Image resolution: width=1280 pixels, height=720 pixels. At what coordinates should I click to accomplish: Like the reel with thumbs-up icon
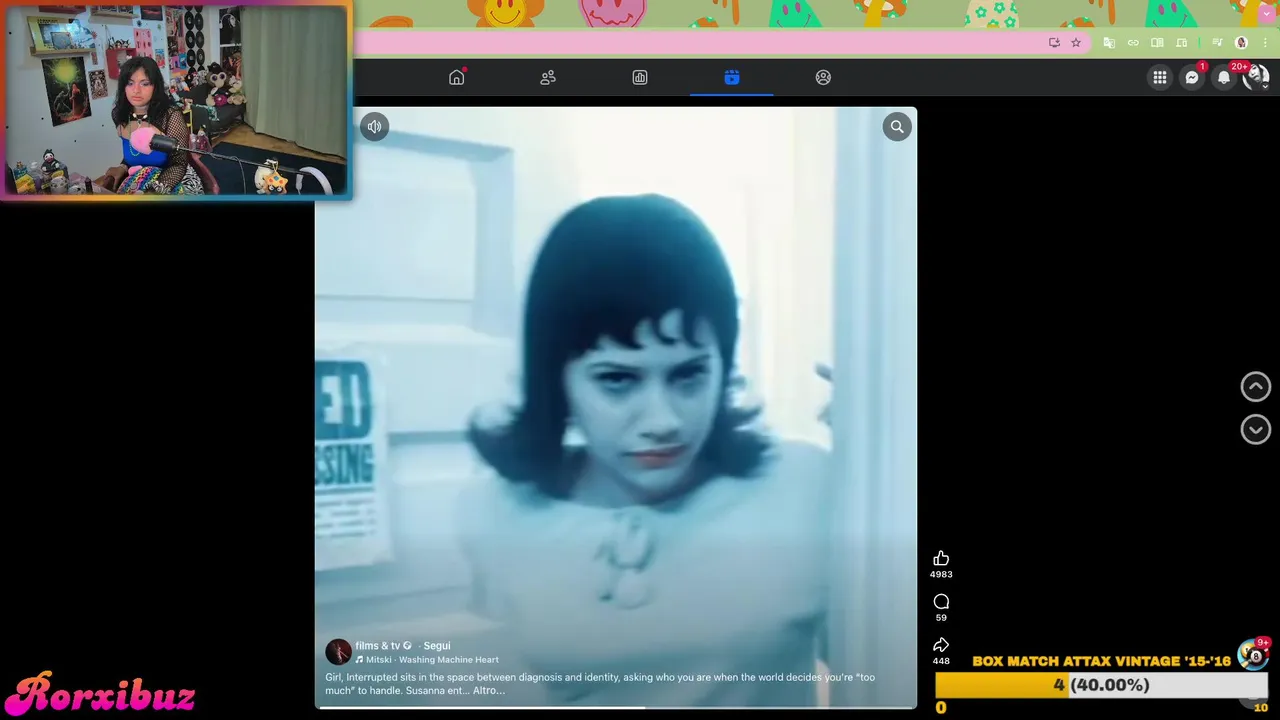click(x=941, y=558)
